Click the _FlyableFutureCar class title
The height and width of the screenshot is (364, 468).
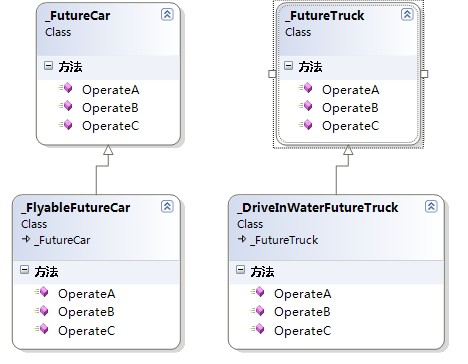click(x=76, y=208)
